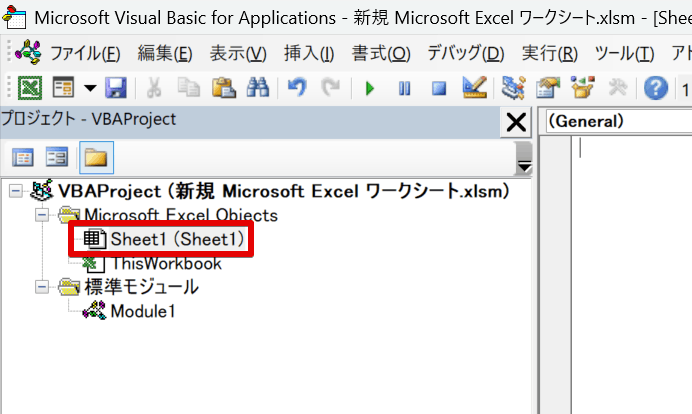Viewport: 692px width, 414px height.
Task: Open the 編集(E) menu
Action: [165, 54]
